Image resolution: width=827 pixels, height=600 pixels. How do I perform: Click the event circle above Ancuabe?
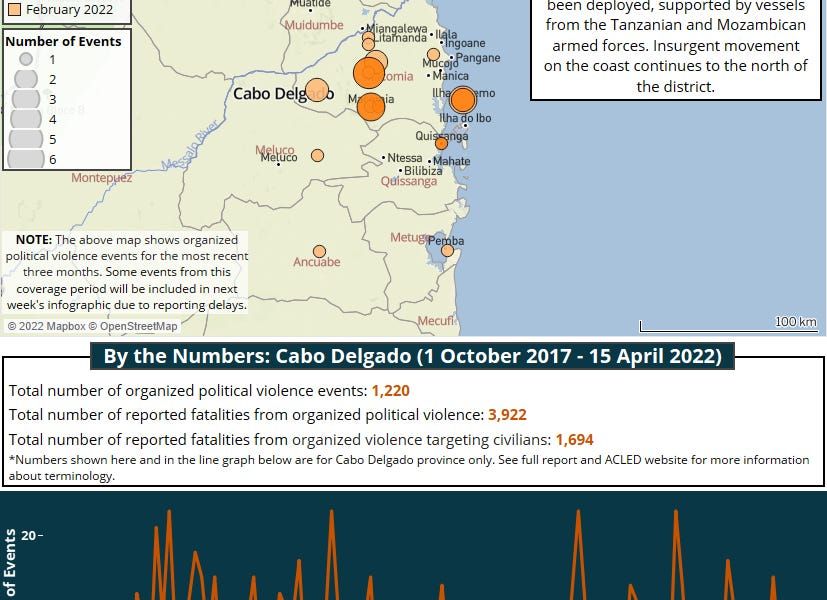tap(319, 251)
